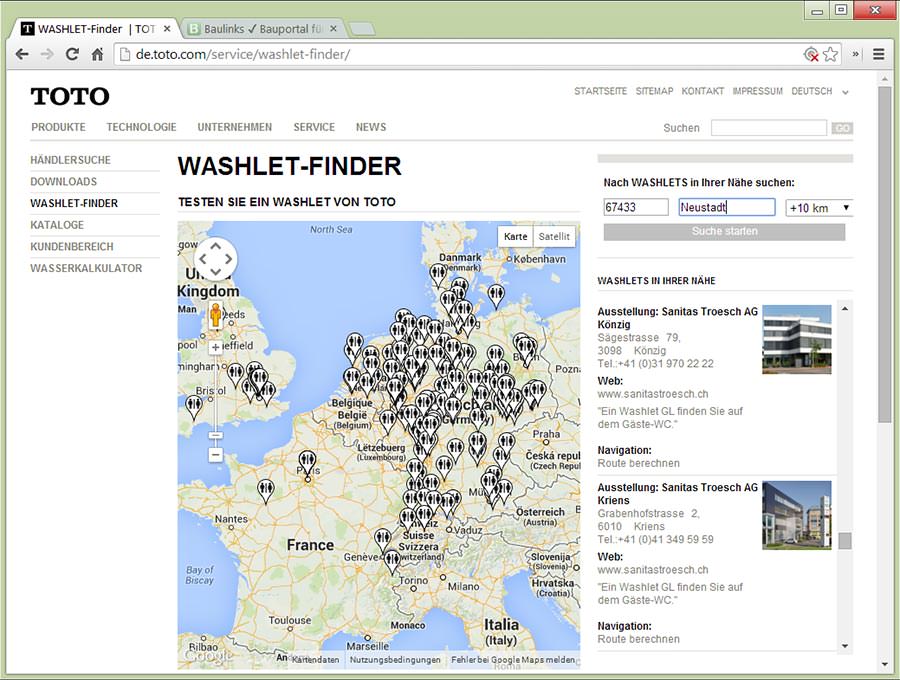
Task: Select the washlet marker near Paris
Action: [x=307, y=464]
